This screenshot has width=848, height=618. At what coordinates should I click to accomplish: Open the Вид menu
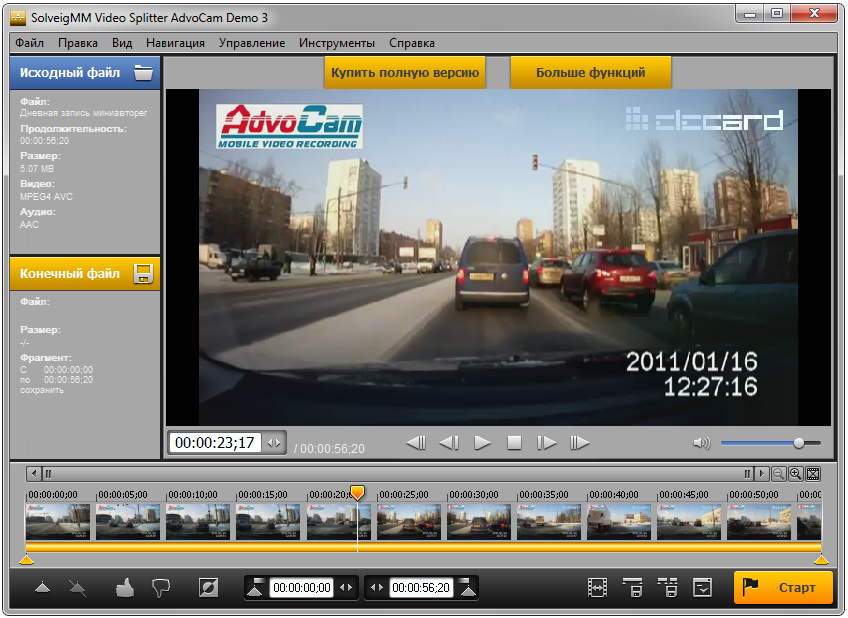[x=122, y=43]
